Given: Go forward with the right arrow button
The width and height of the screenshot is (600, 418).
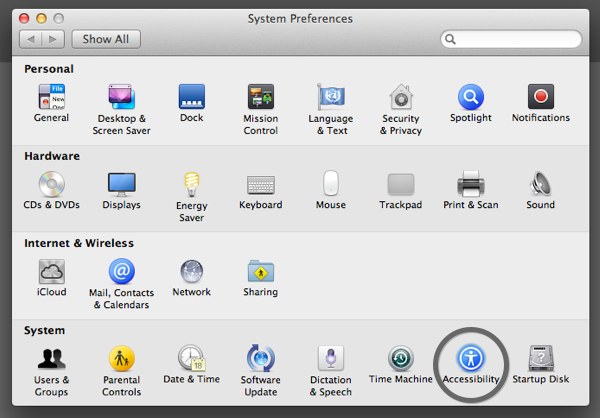Looking at the screenshot, I should pos(53,39).
